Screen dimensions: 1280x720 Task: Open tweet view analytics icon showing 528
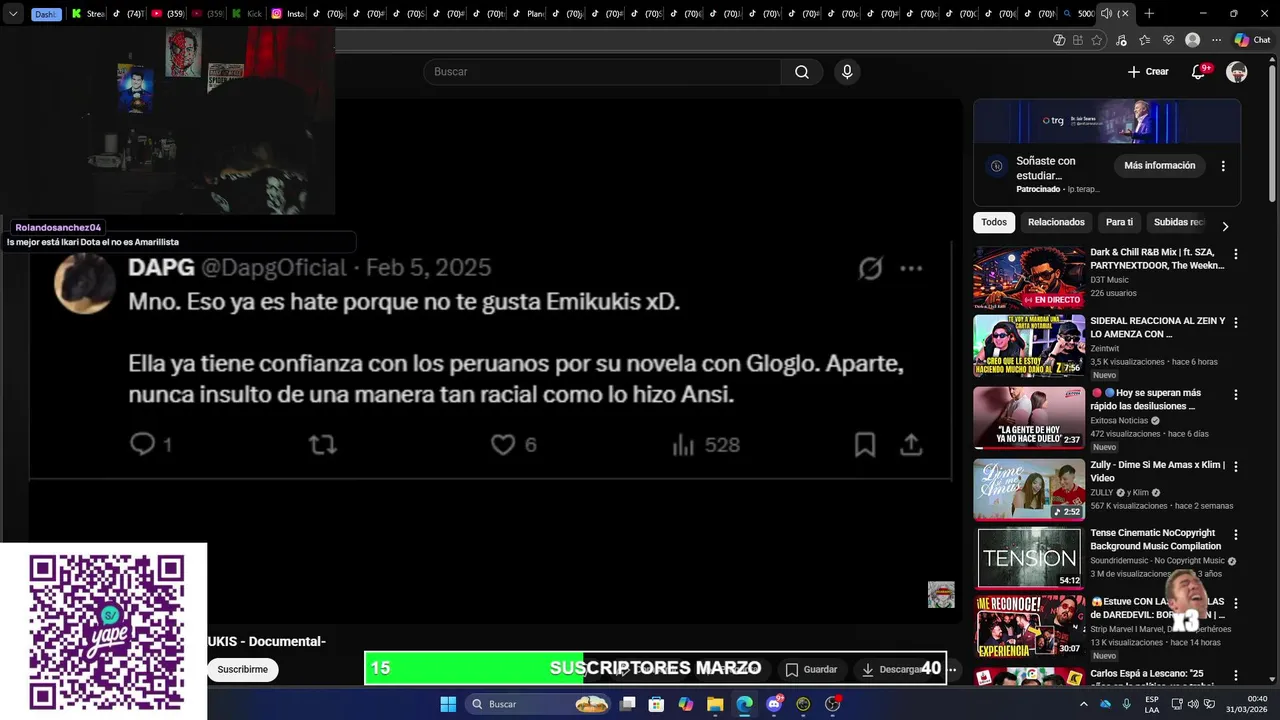[x=684, y=445]
